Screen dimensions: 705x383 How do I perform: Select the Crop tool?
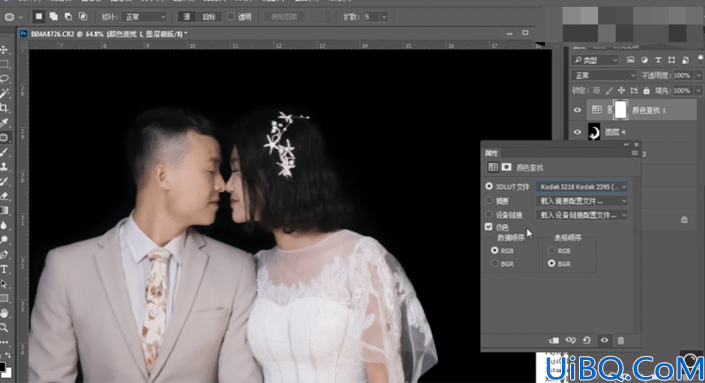4,108
